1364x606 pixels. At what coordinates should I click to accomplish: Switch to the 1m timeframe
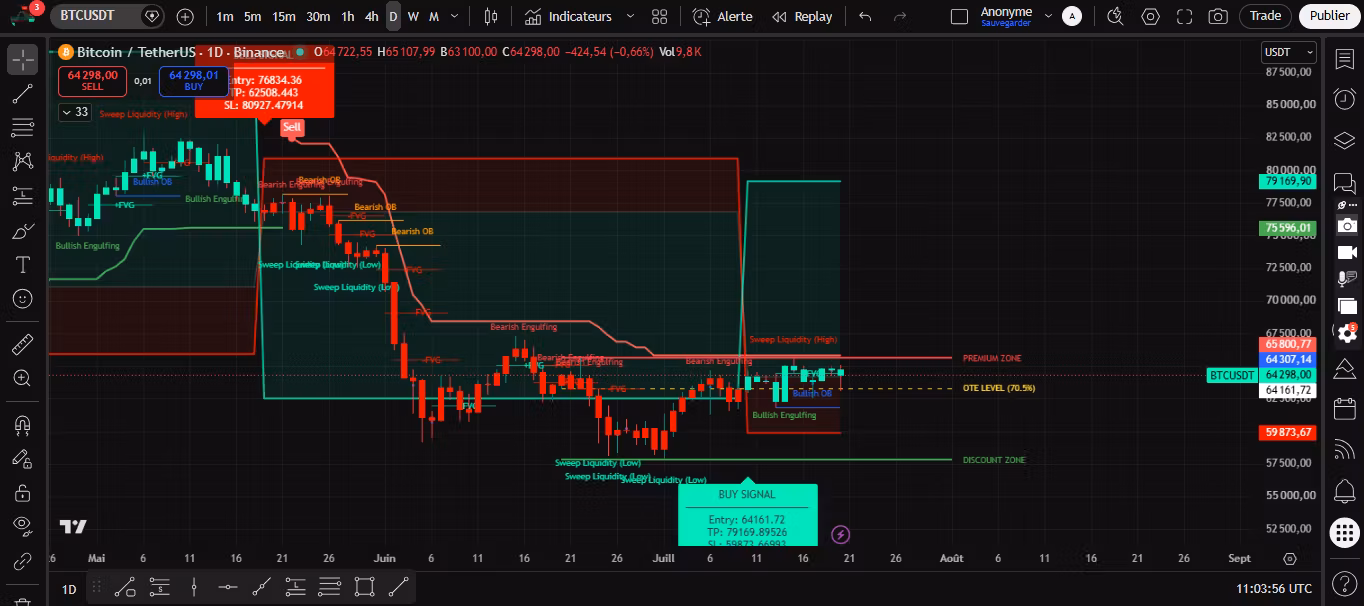click(225, 16)
